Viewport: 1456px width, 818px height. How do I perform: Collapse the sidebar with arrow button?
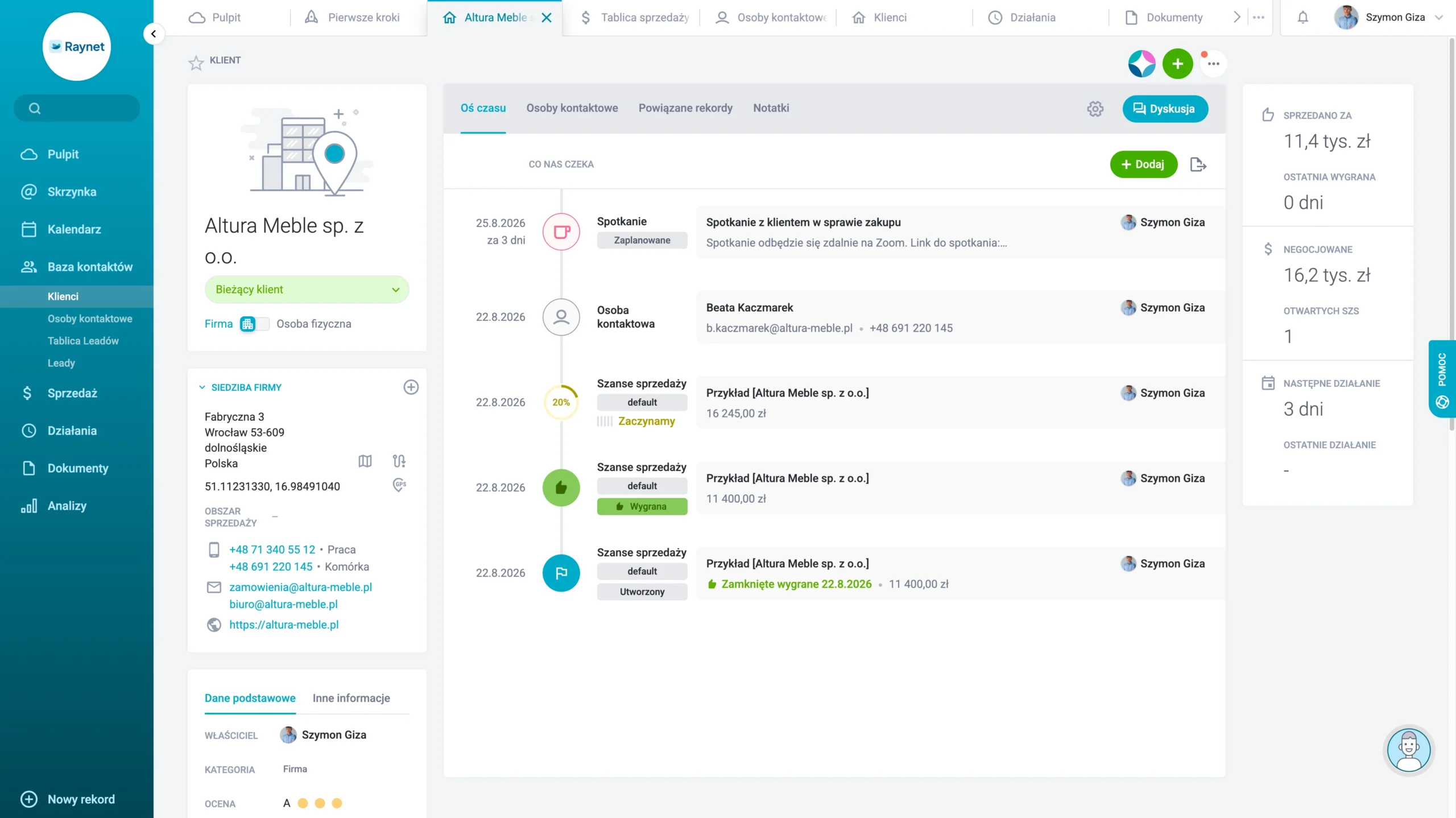click(x=153, y=34)
